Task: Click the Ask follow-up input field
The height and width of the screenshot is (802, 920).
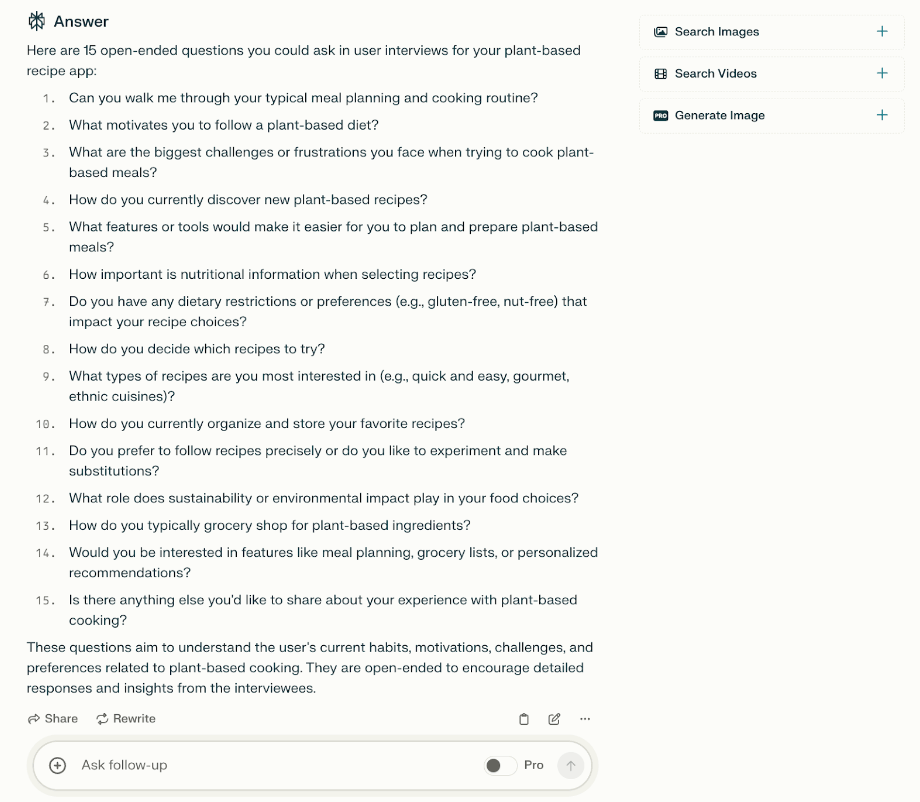Action: (200, 764)
